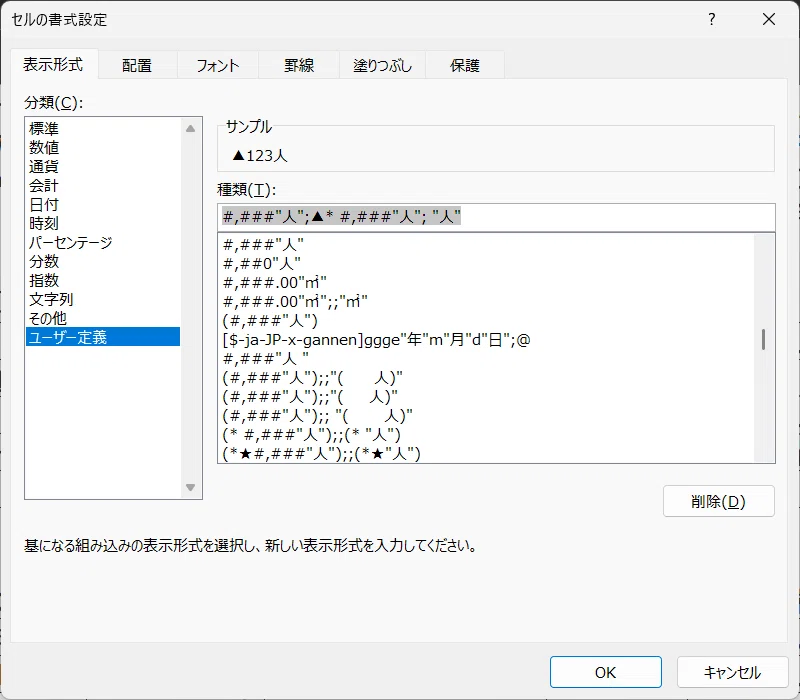Select format #,###"人" at the list top

[487, 244]
